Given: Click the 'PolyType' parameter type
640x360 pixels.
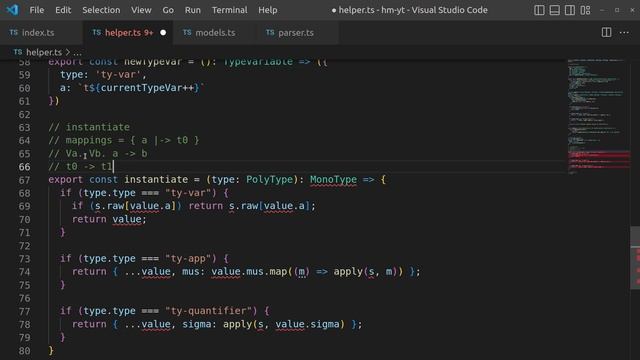Looking at the screenshot, I should pos(269,180).
